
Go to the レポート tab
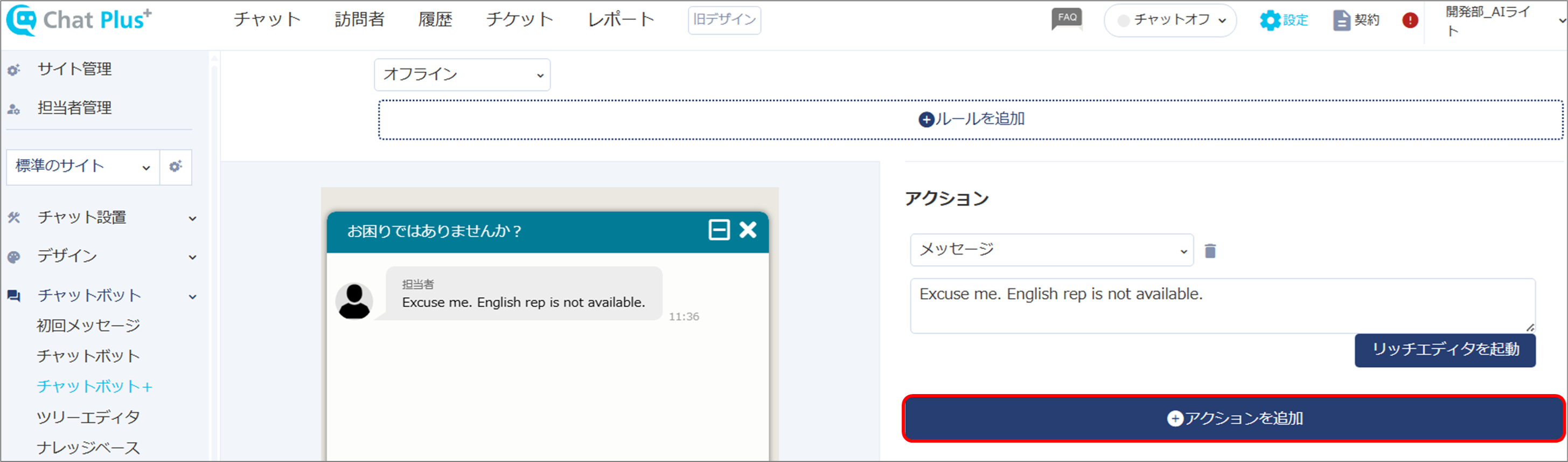621,19
